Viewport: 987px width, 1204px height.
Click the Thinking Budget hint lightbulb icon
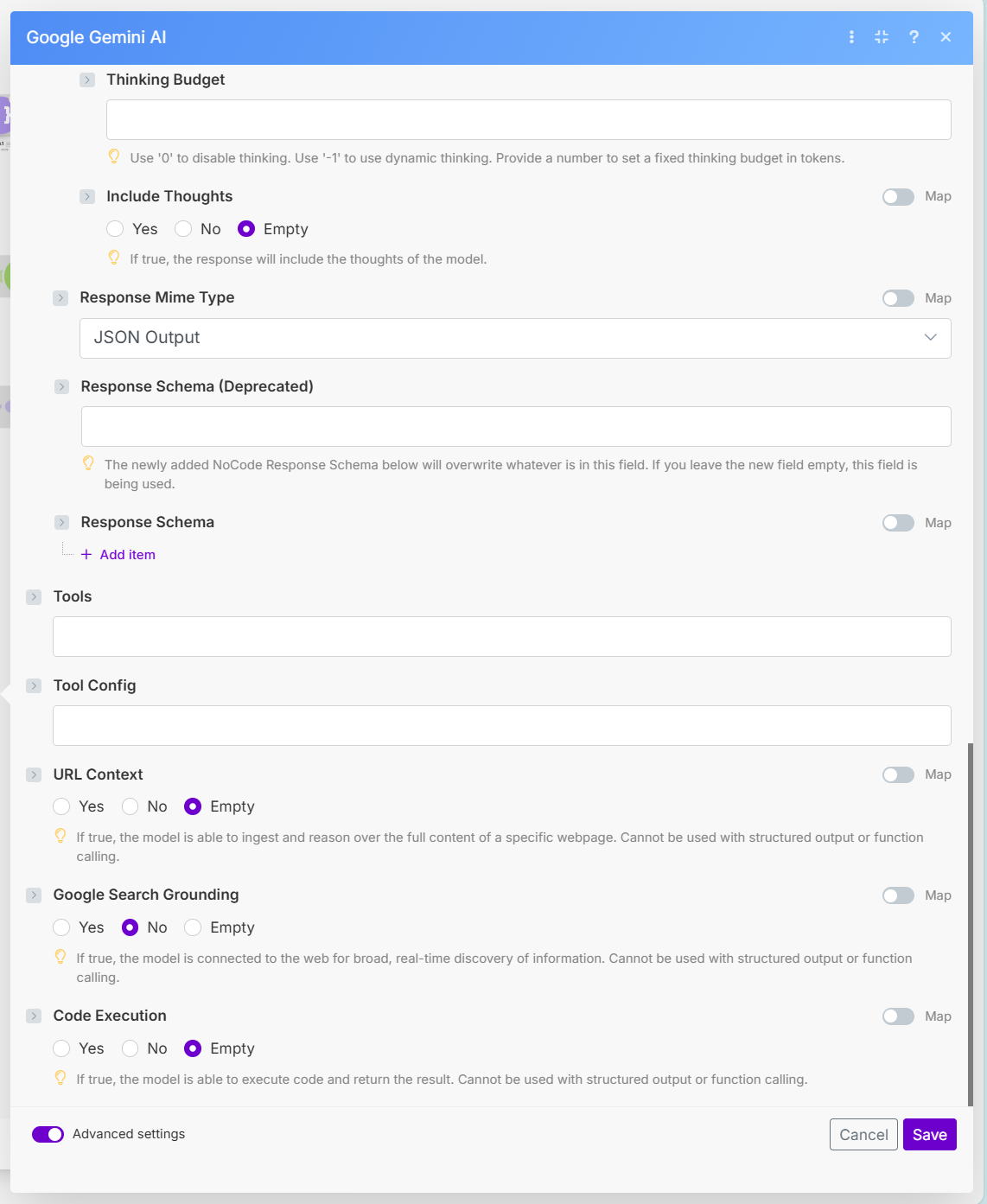click(x=113, y=156)
